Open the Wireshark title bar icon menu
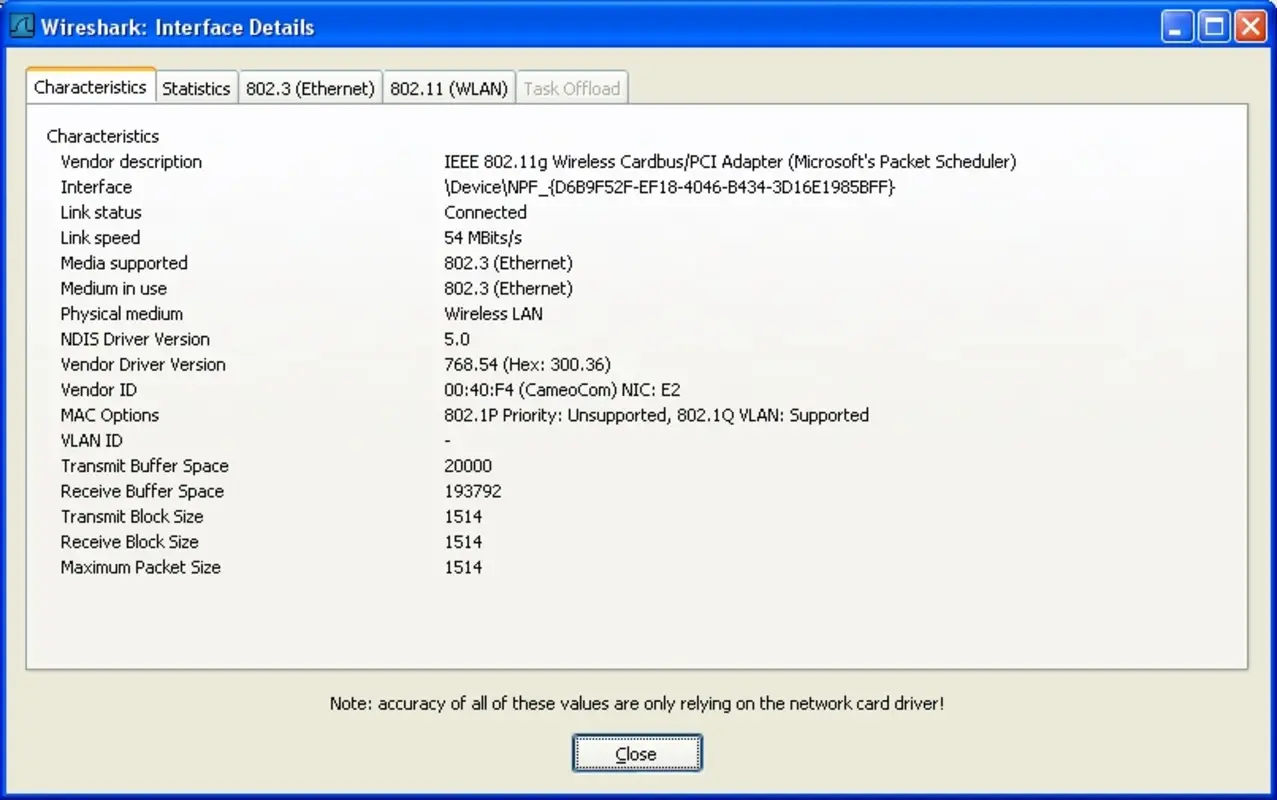 tap(20, 26)
